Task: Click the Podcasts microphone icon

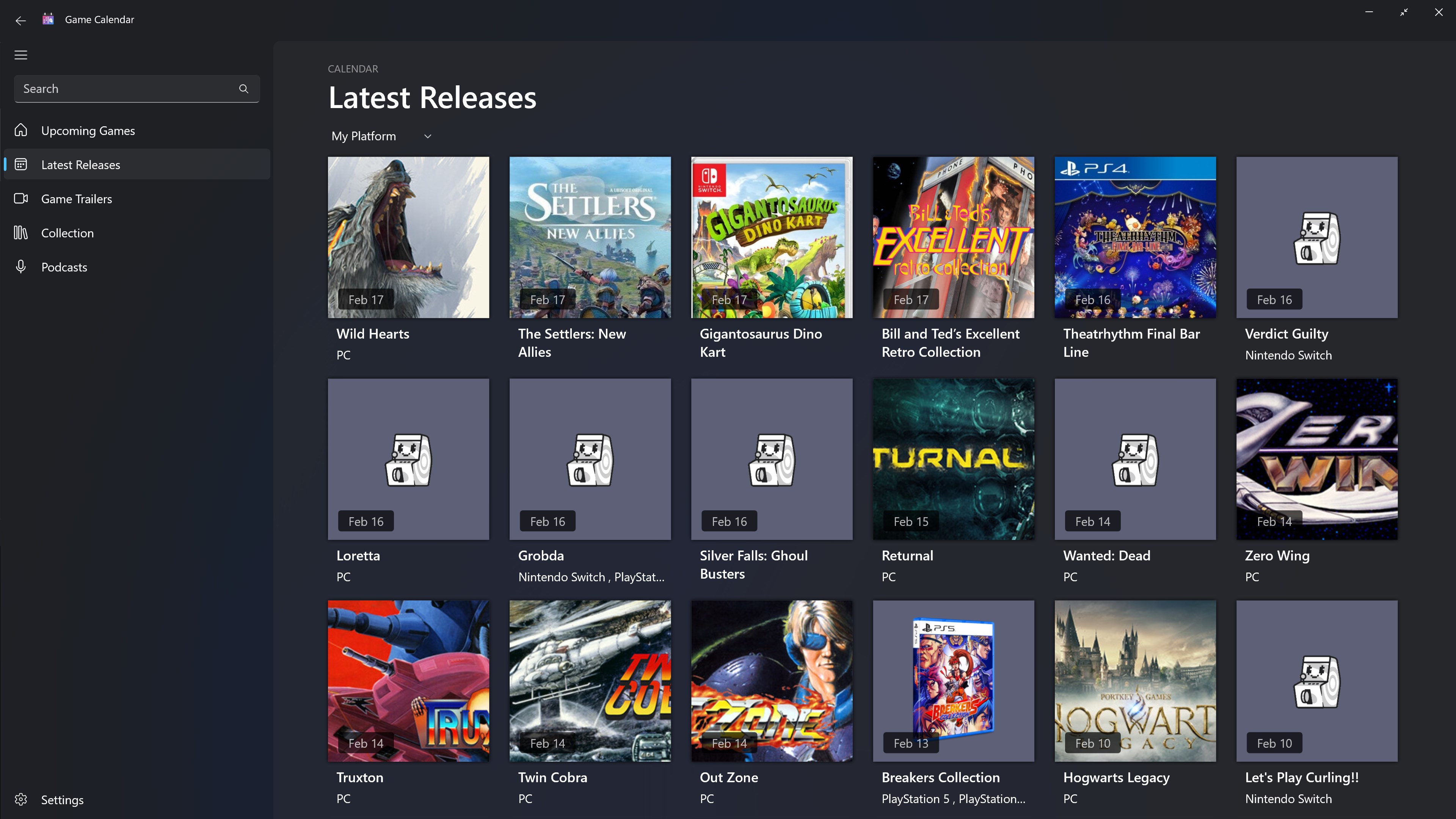Action: (21, 266)
